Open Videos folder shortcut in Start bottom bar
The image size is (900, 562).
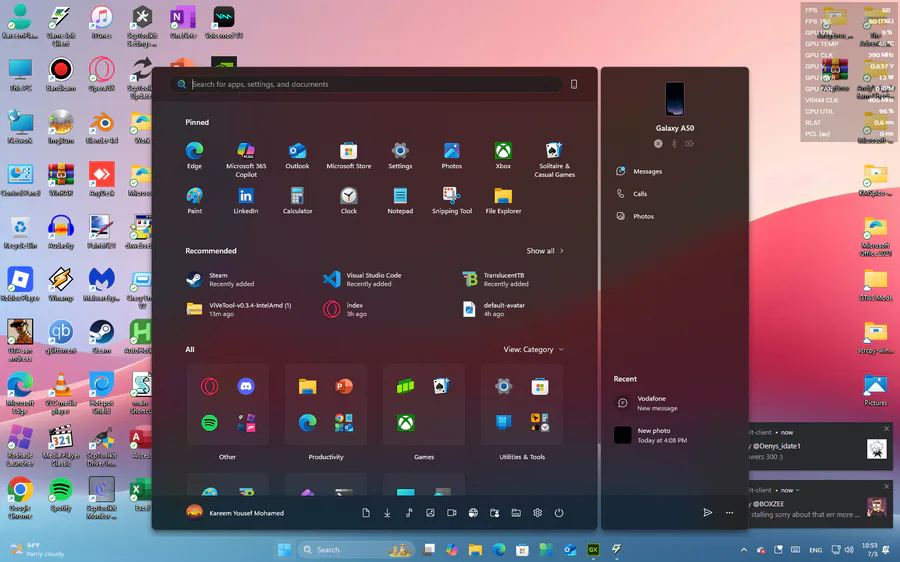click(452, 513)
